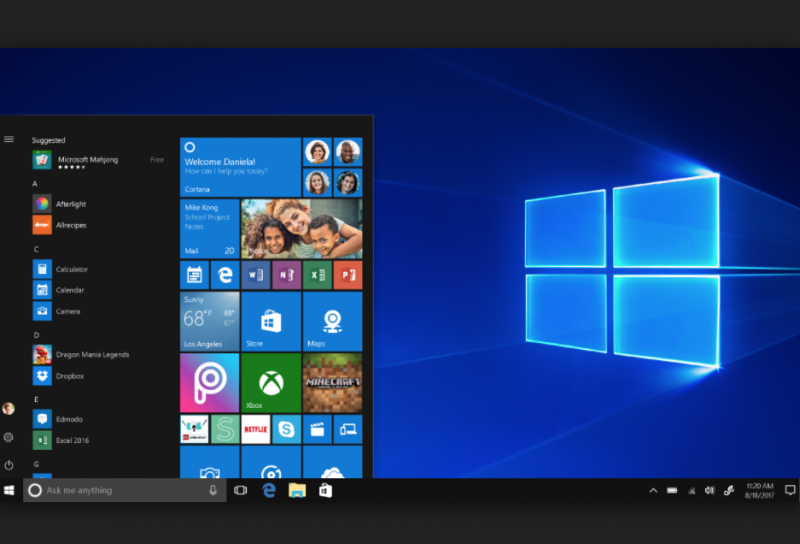
Task: Open the Movies & TV clapperboard tile
Action: tap(317, 429)
